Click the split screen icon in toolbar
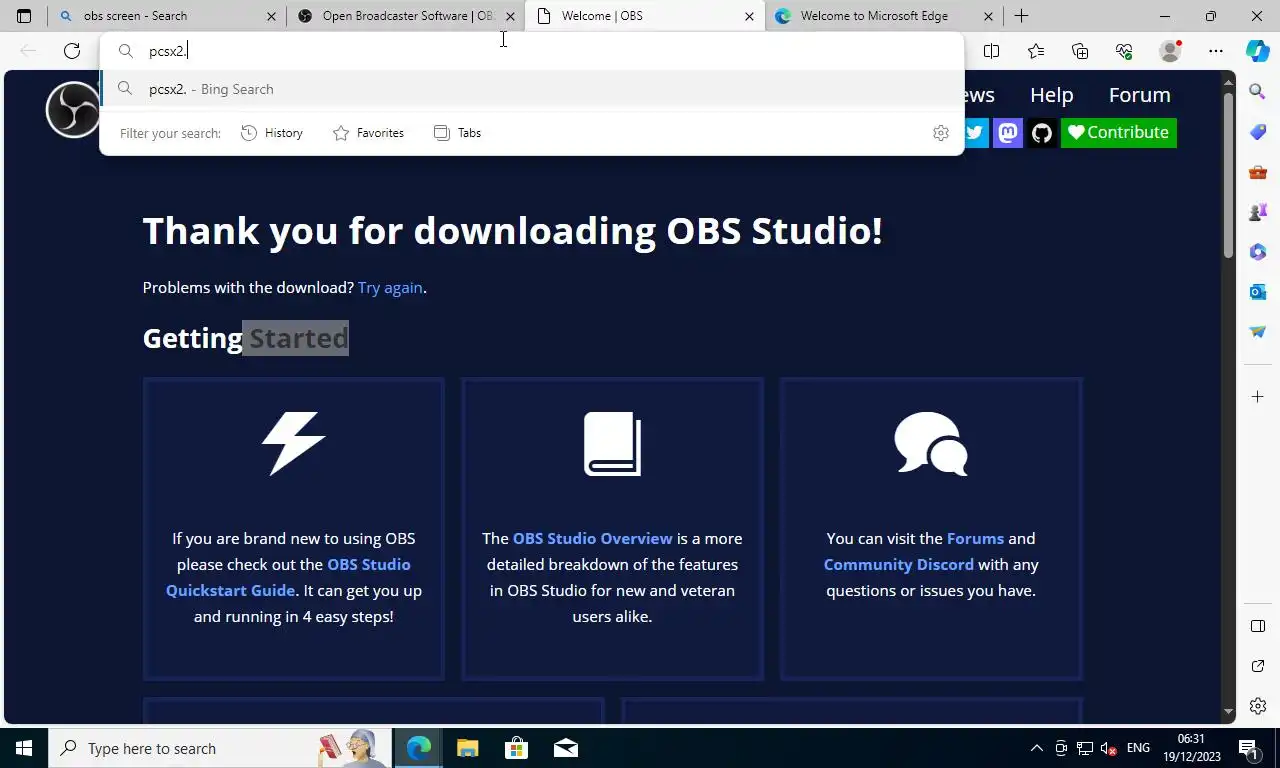The width and height of the screenshot is (1280, 768). click(991, 51)
